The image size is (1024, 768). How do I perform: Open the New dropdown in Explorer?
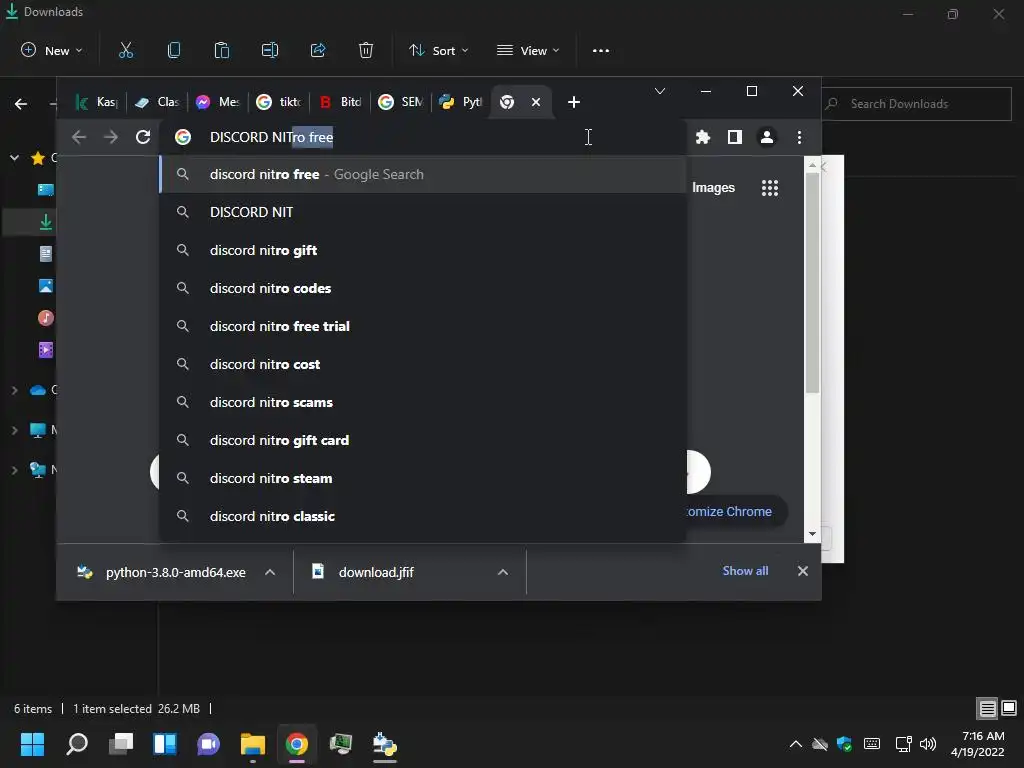[x=52, y=50]
